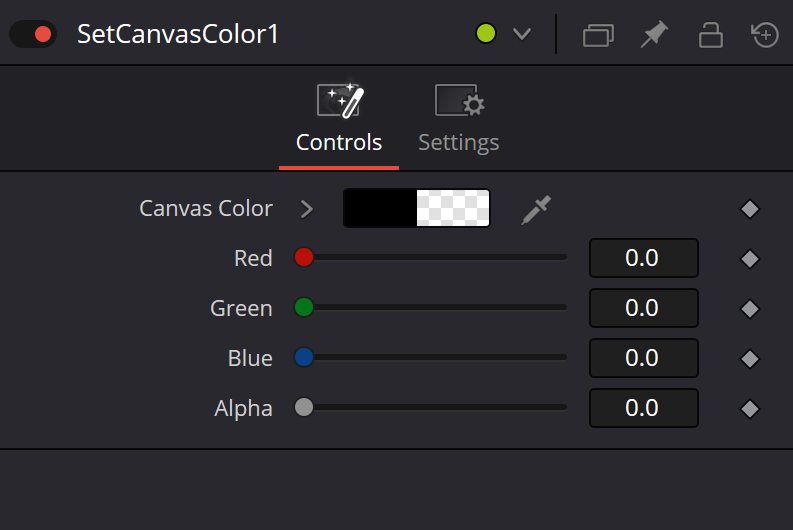Click the reset settings history icon
This screenshot has width=793, height=530.
pos(765,35)
